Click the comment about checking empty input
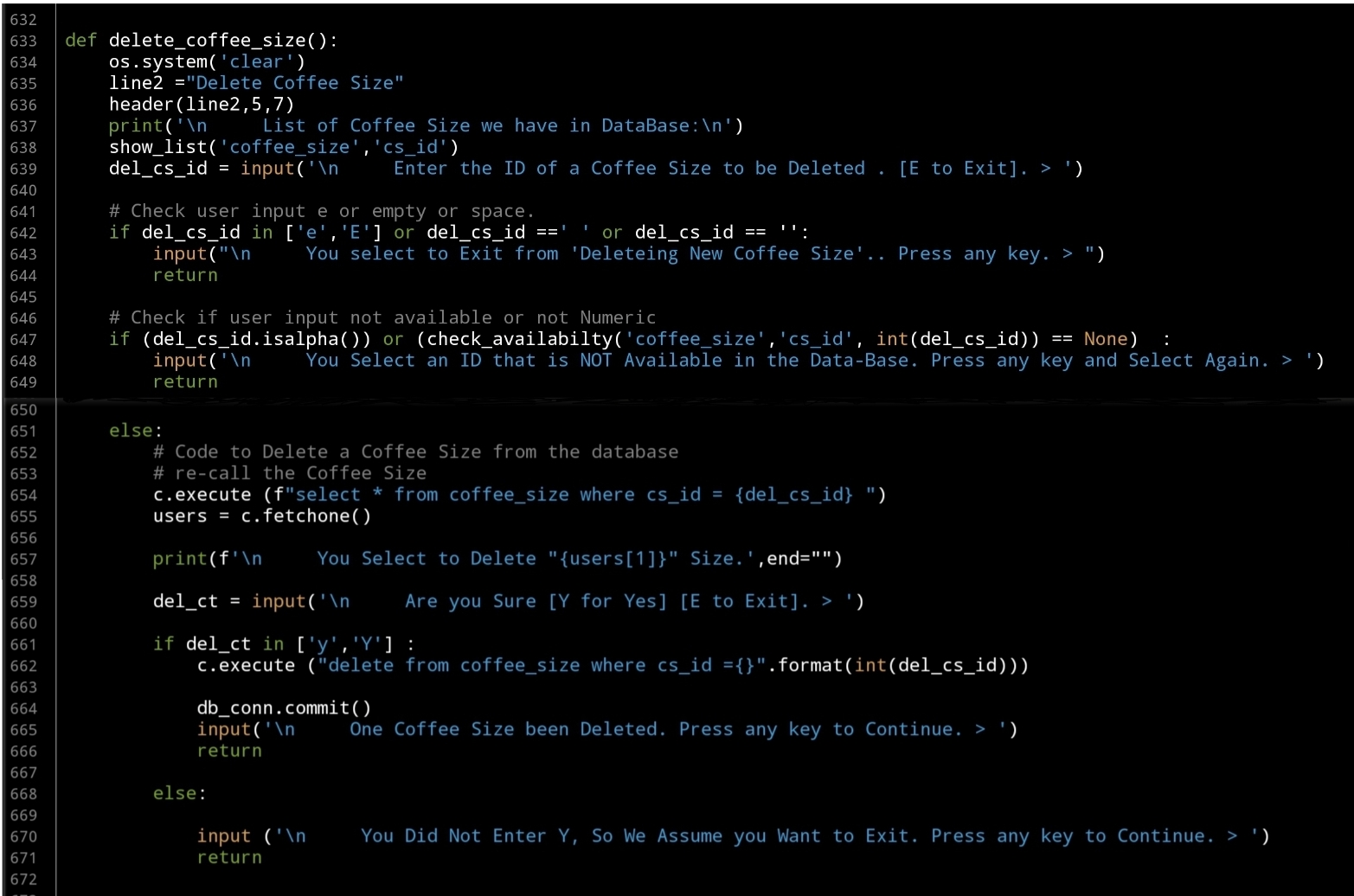Image resolution: width=1354 pixels, height=896 pixels. (321, 211)
